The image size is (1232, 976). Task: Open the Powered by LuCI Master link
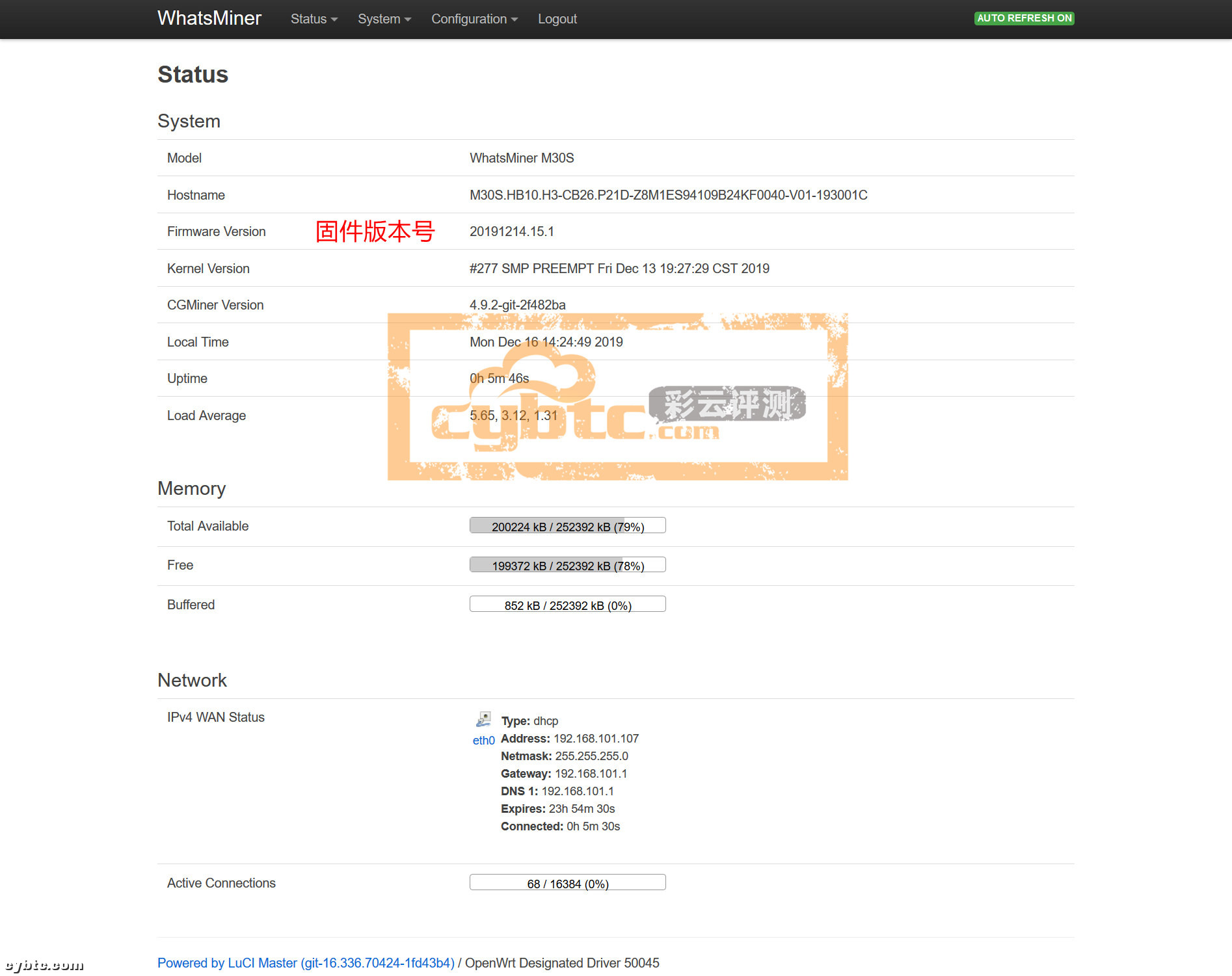pyautogui.click(x=306, y=963)
